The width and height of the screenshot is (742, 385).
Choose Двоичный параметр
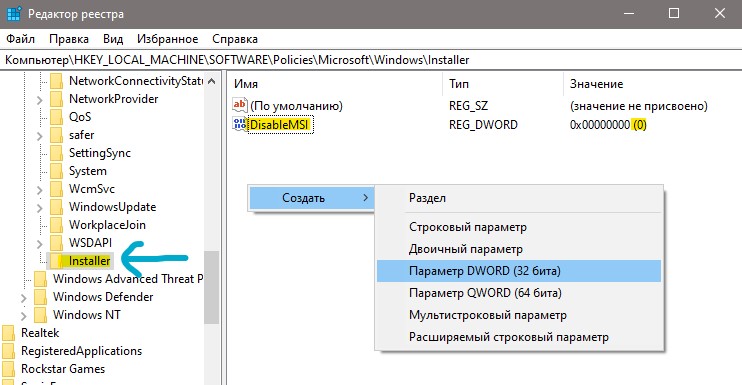[519, 249]
